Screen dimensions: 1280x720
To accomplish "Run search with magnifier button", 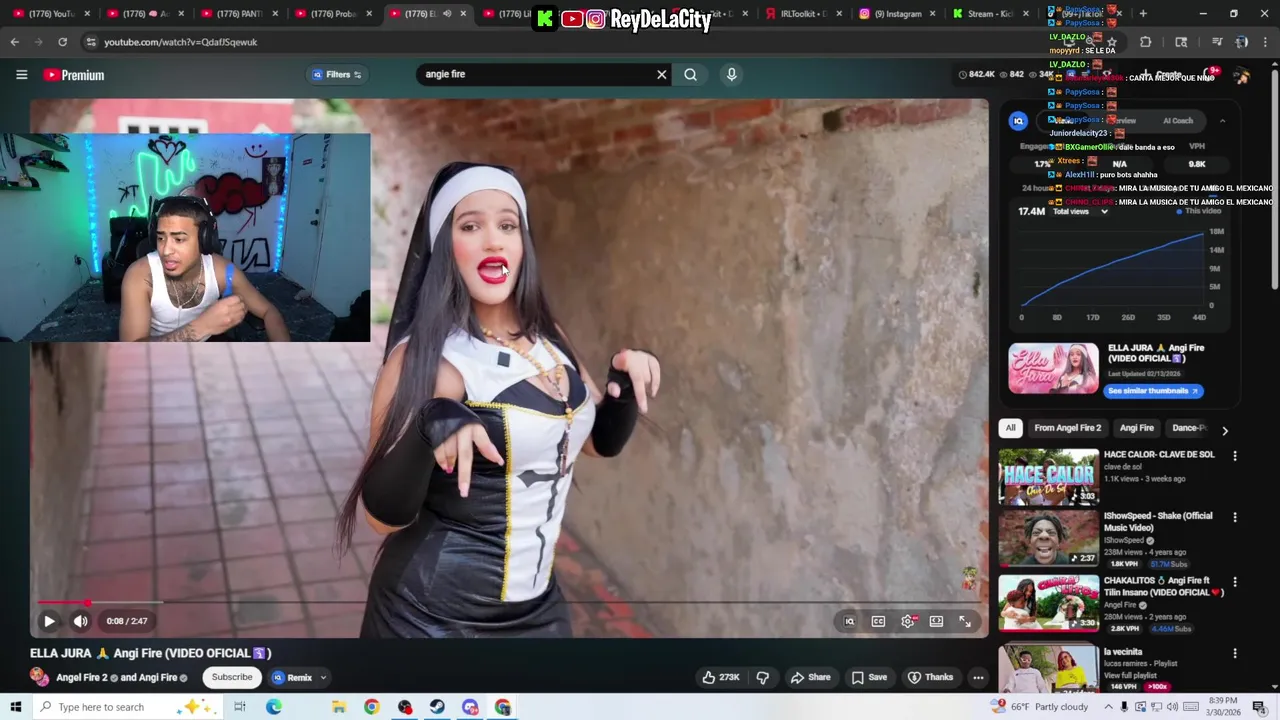I will click(x=690, y=74).
